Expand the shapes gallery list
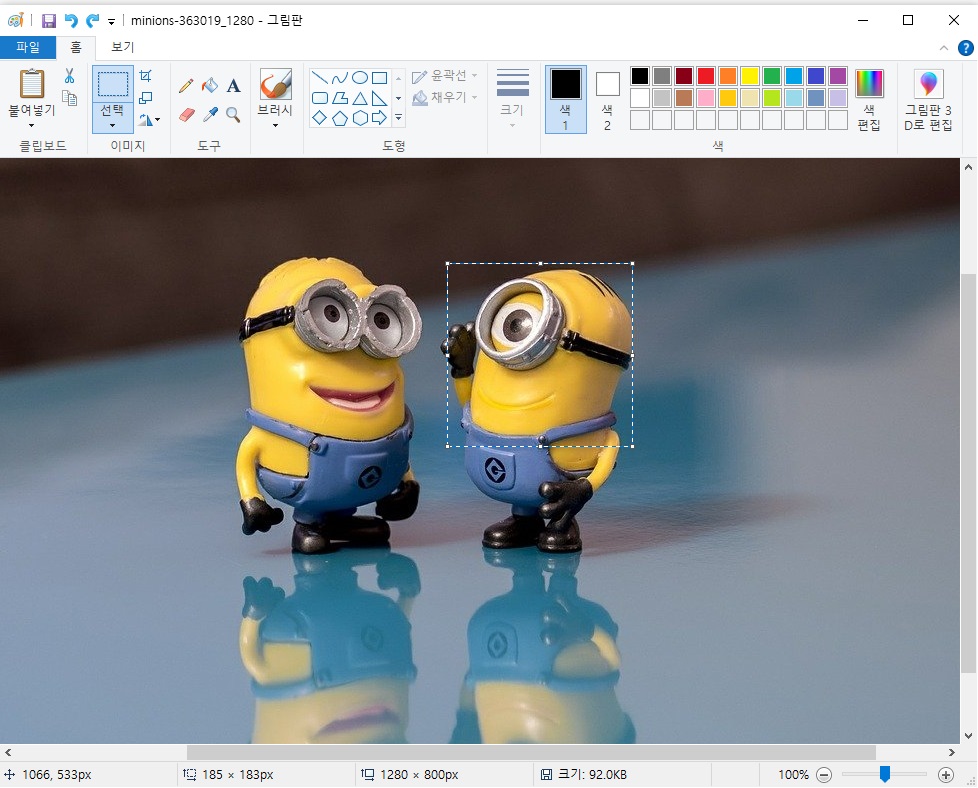The height and width of the screenshot is (788, 978). (x=399, y=117)
